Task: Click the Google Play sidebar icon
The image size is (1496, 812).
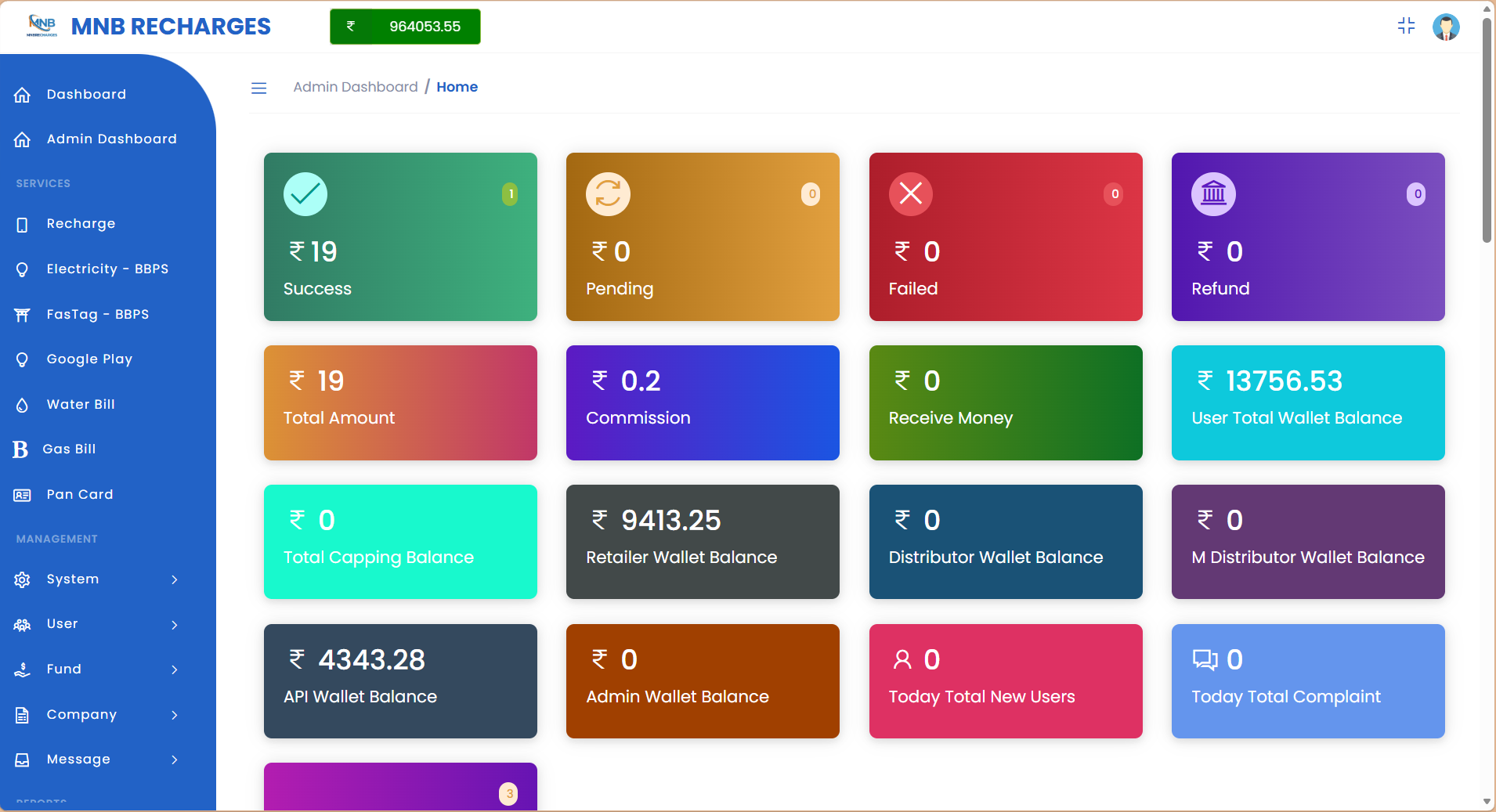Action: [x=22, y=359]
